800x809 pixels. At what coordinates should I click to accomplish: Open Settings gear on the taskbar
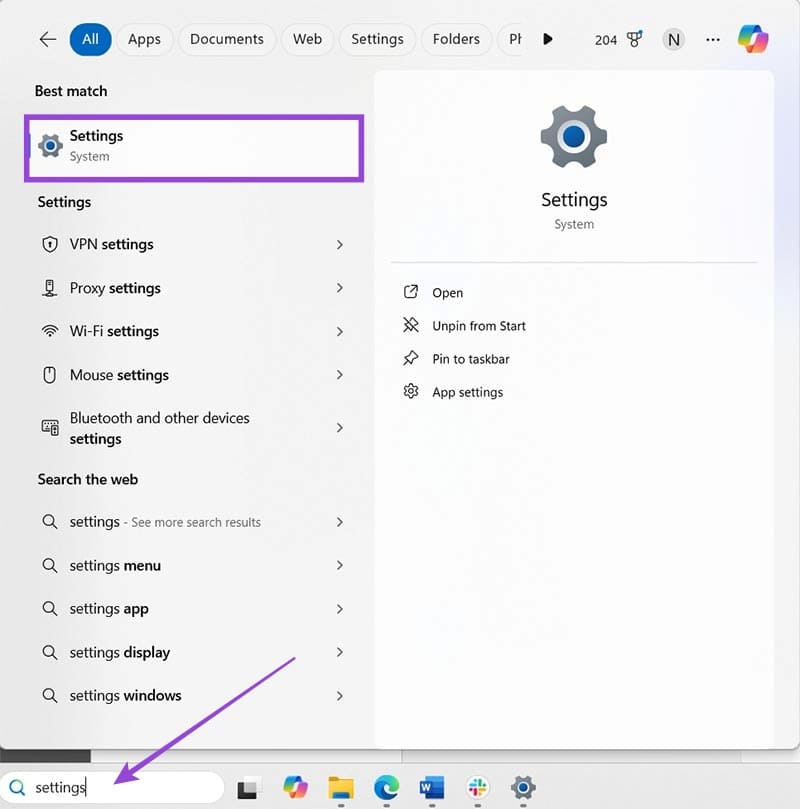(x=523, y=787)
